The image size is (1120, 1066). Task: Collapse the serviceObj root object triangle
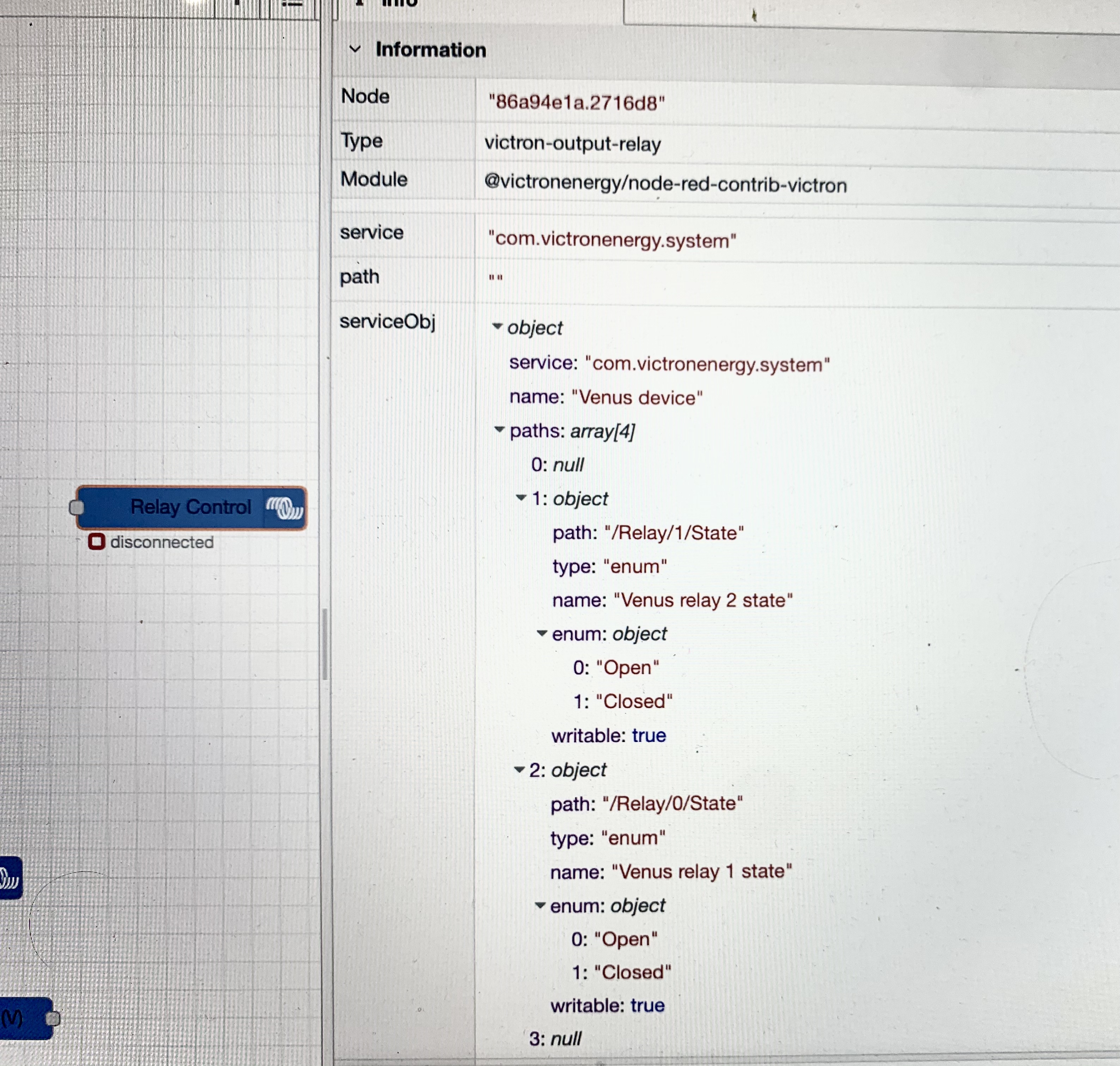(498, 326)
